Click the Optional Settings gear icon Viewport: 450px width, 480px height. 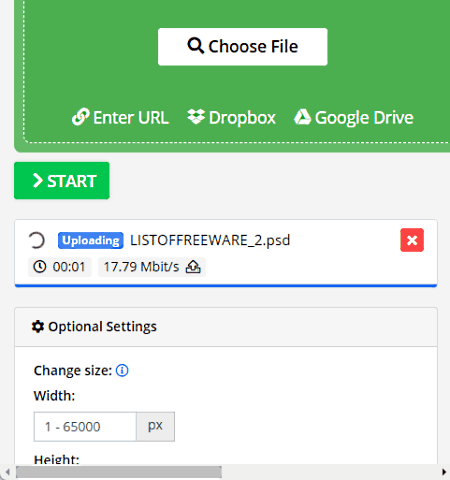pyautogui.click(x=38, y=327)
